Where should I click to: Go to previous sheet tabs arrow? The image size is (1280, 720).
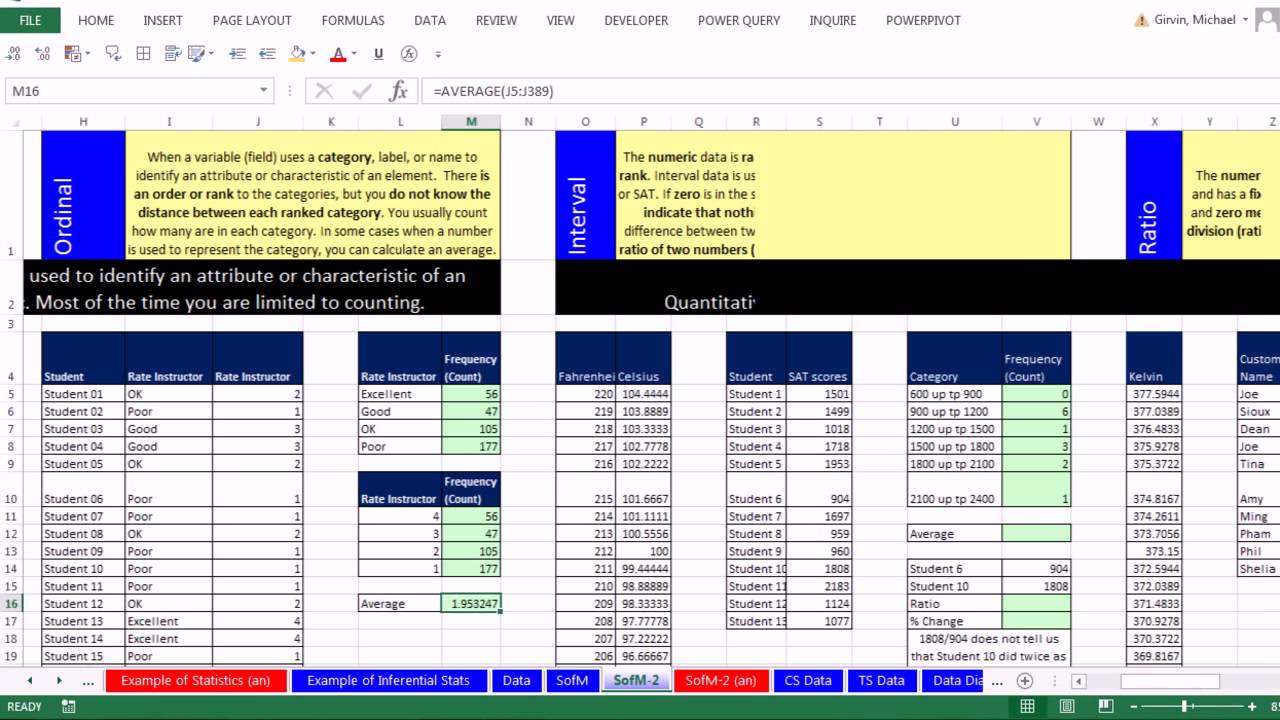(x=29, y=681)
